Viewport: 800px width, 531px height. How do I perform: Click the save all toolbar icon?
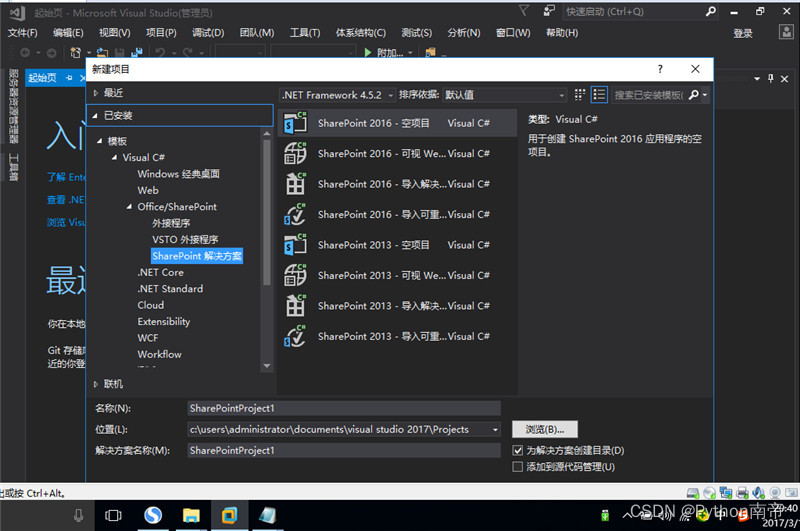point(137,52)
